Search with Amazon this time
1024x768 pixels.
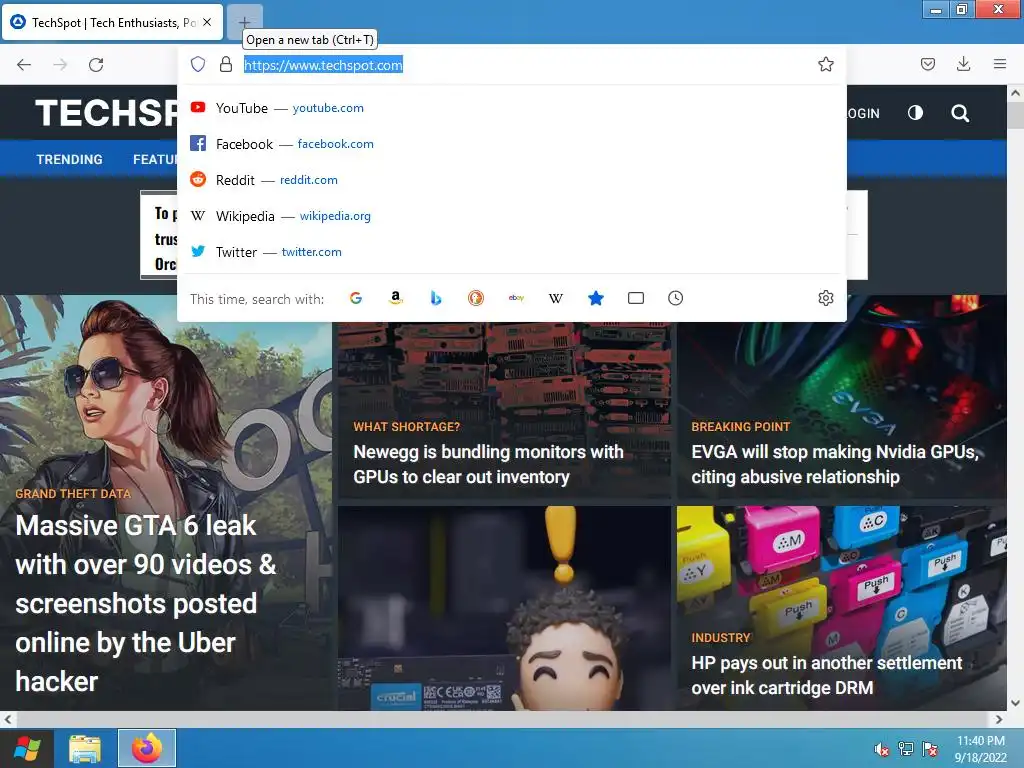(396, 298)
